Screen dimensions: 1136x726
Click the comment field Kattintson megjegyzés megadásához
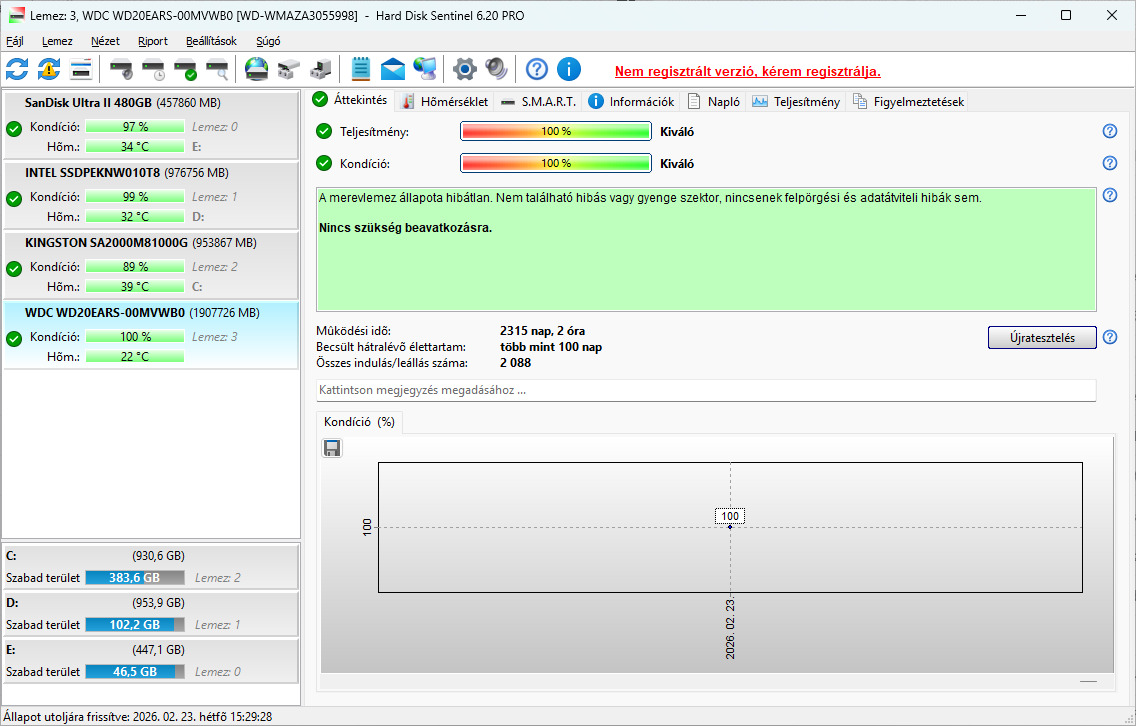click(706, 390)
